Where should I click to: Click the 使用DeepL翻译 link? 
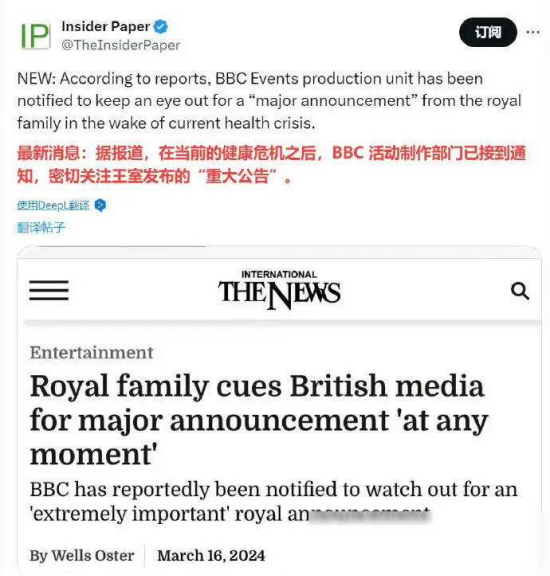coord(53,205)
